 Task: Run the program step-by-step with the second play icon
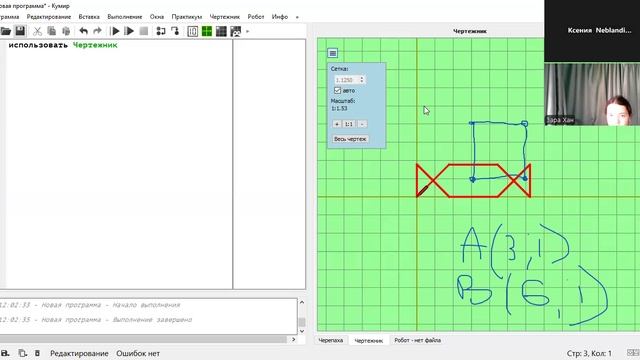pos(129,31)
